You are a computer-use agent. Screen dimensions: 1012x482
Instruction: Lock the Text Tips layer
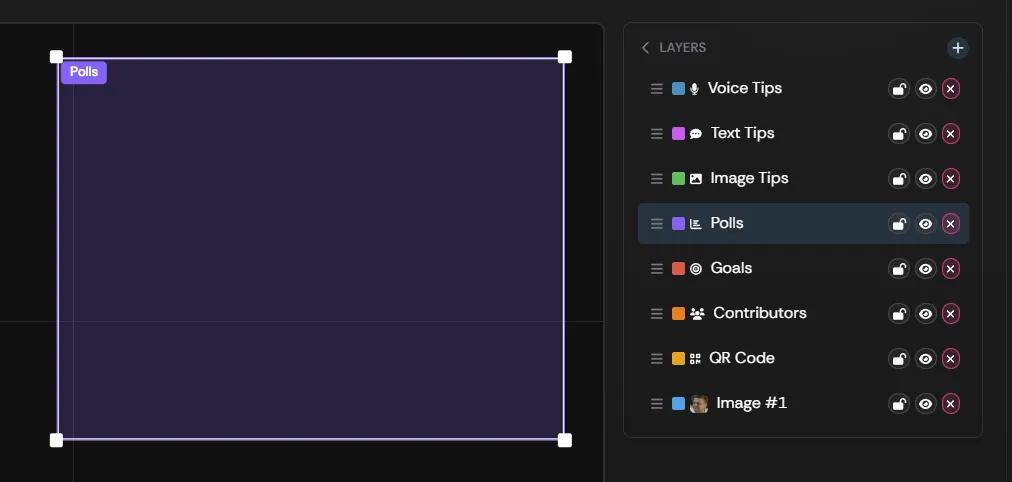[x=899, y=134]
